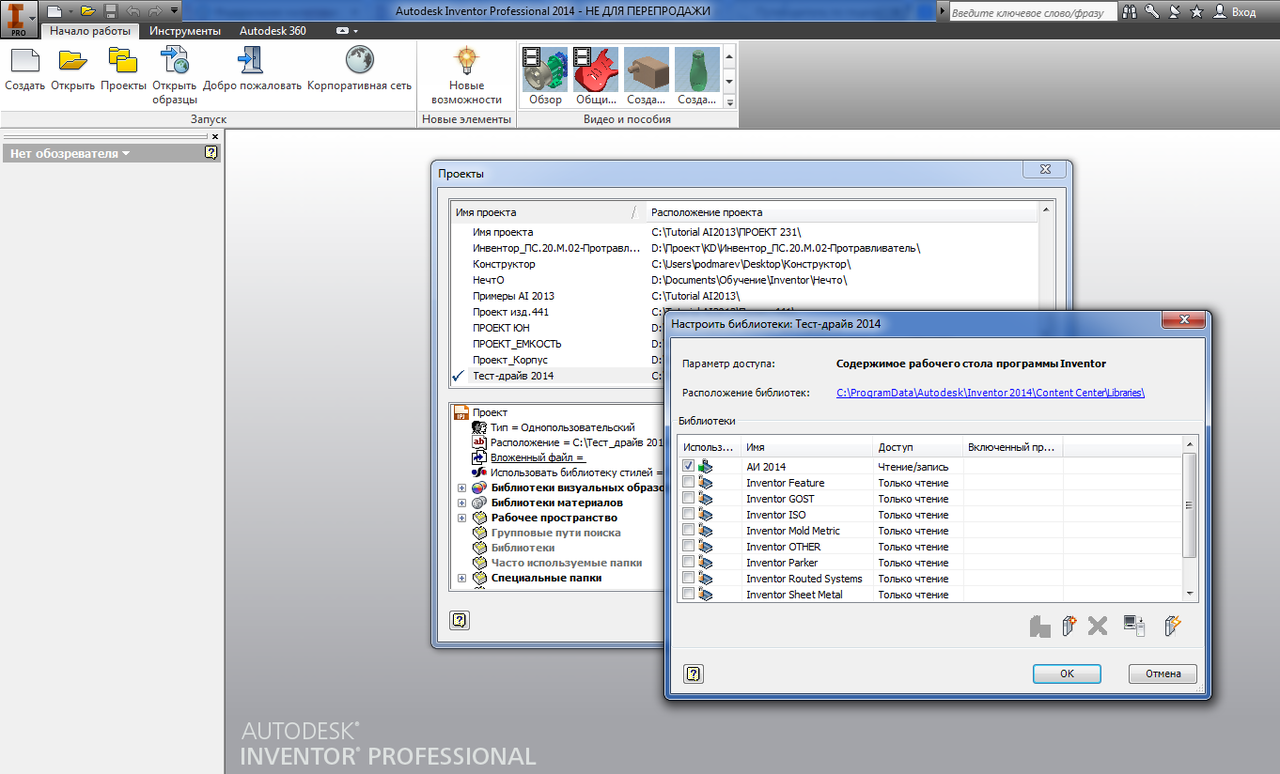Uncheck the АИ 2014 library checkbox

tap(688, 466)
